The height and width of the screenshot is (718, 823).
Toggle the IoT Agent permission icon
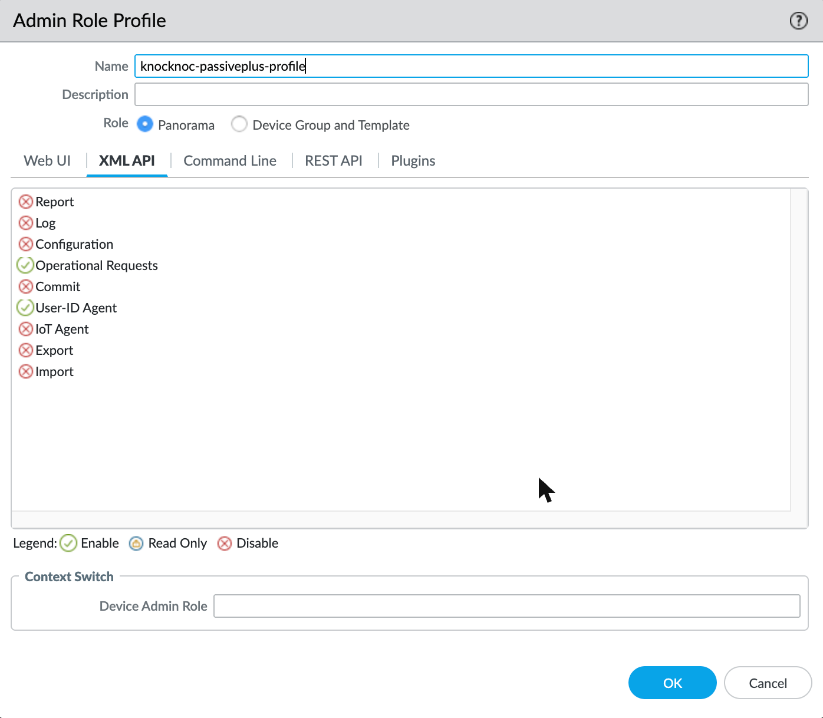click(25, 329)
